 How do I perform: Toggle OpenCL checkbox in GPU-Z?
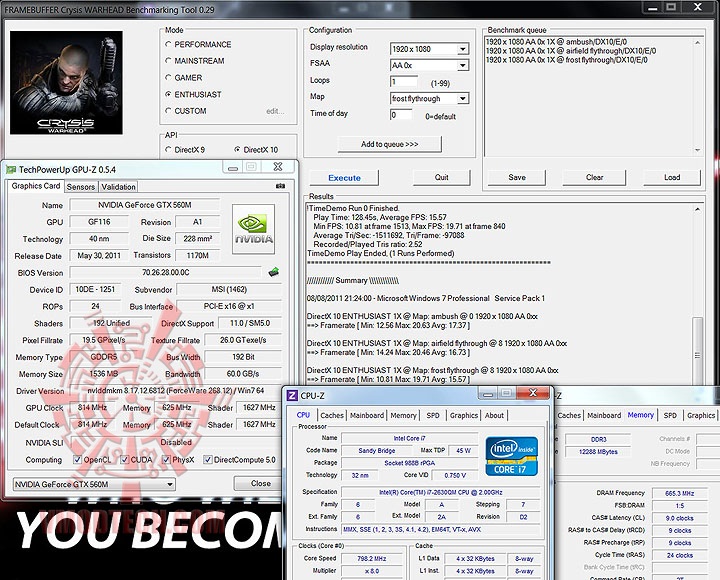(x=77, y=459)
